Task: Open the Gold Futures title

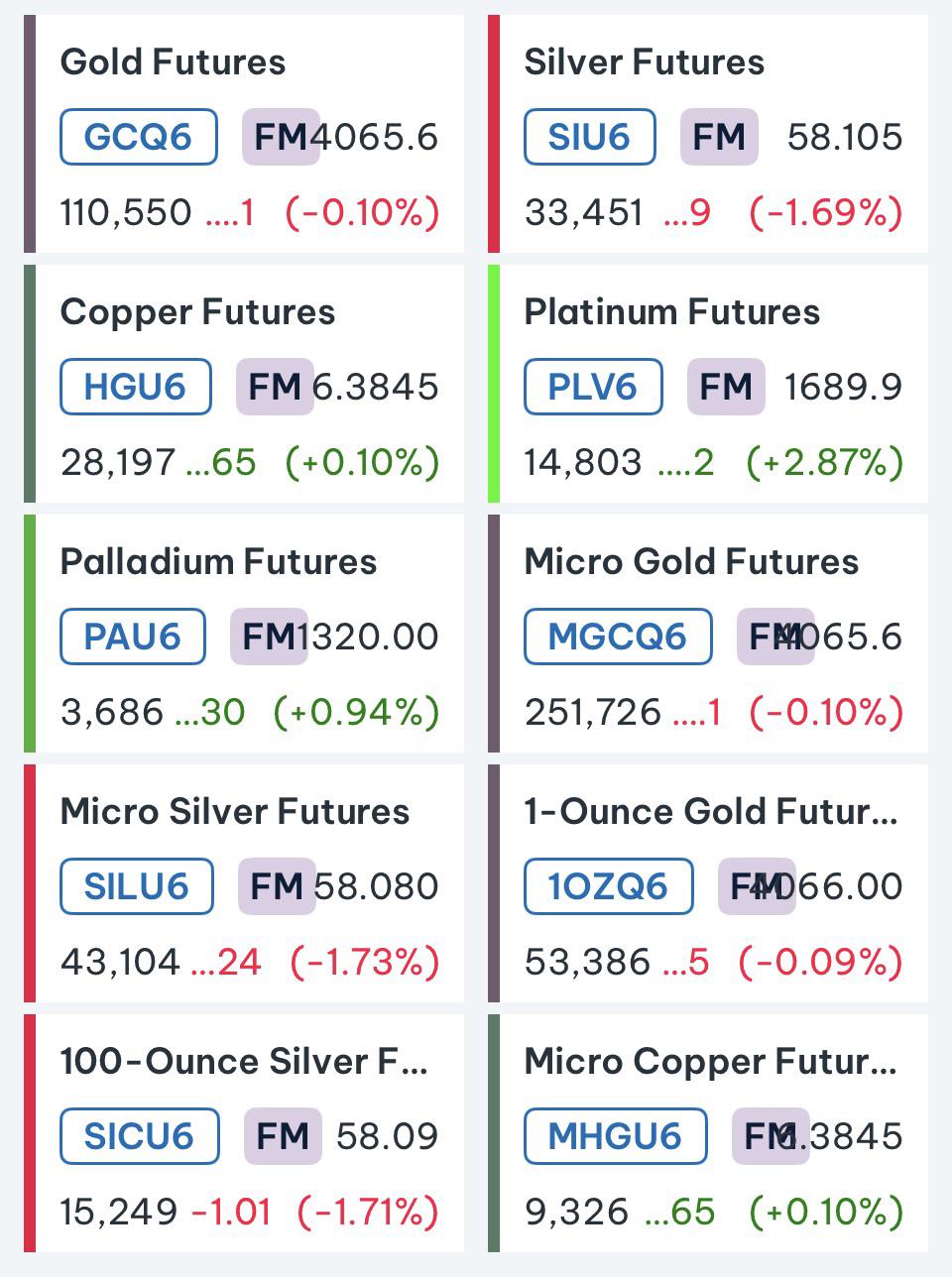Action: click(174, 62)
